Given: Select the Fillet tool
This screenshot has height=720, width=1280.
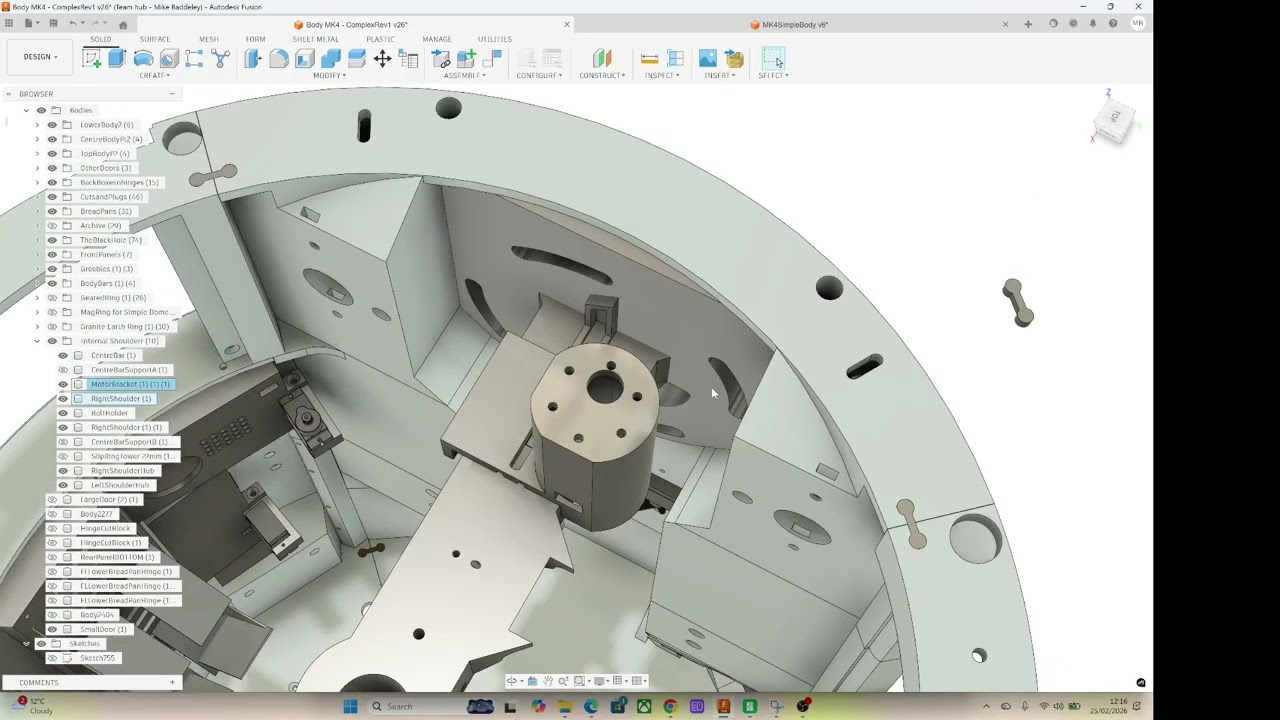Looking at the screenshot, I should pos(279,59).
